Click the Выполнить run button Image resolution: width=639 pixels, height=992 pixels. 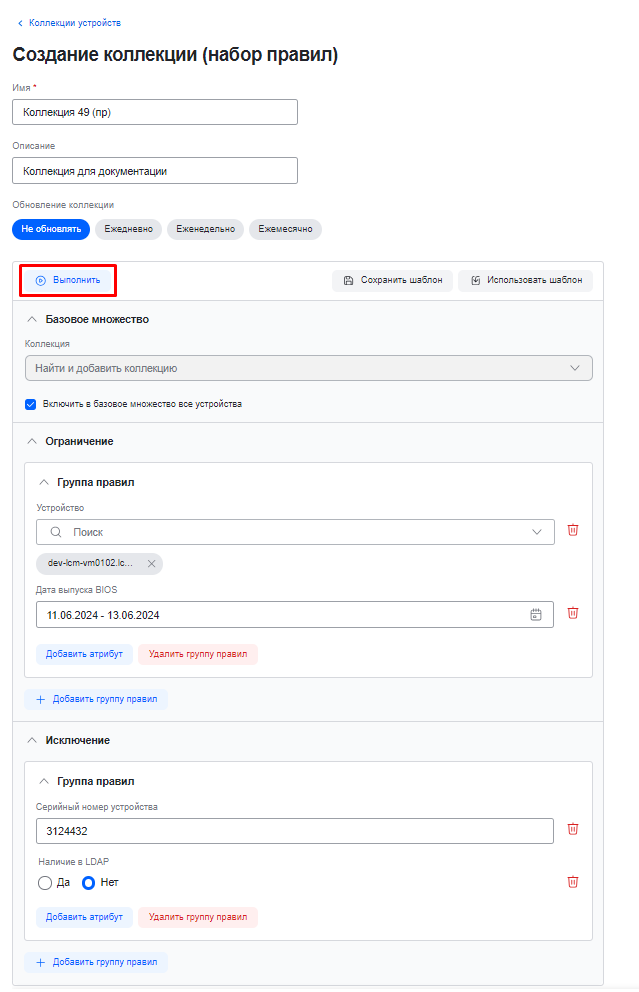[68, 280]
